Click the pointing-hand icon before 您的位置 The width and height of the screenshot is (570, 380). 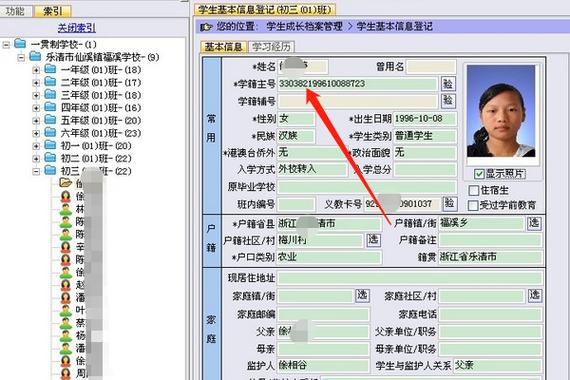click(206, 27)
